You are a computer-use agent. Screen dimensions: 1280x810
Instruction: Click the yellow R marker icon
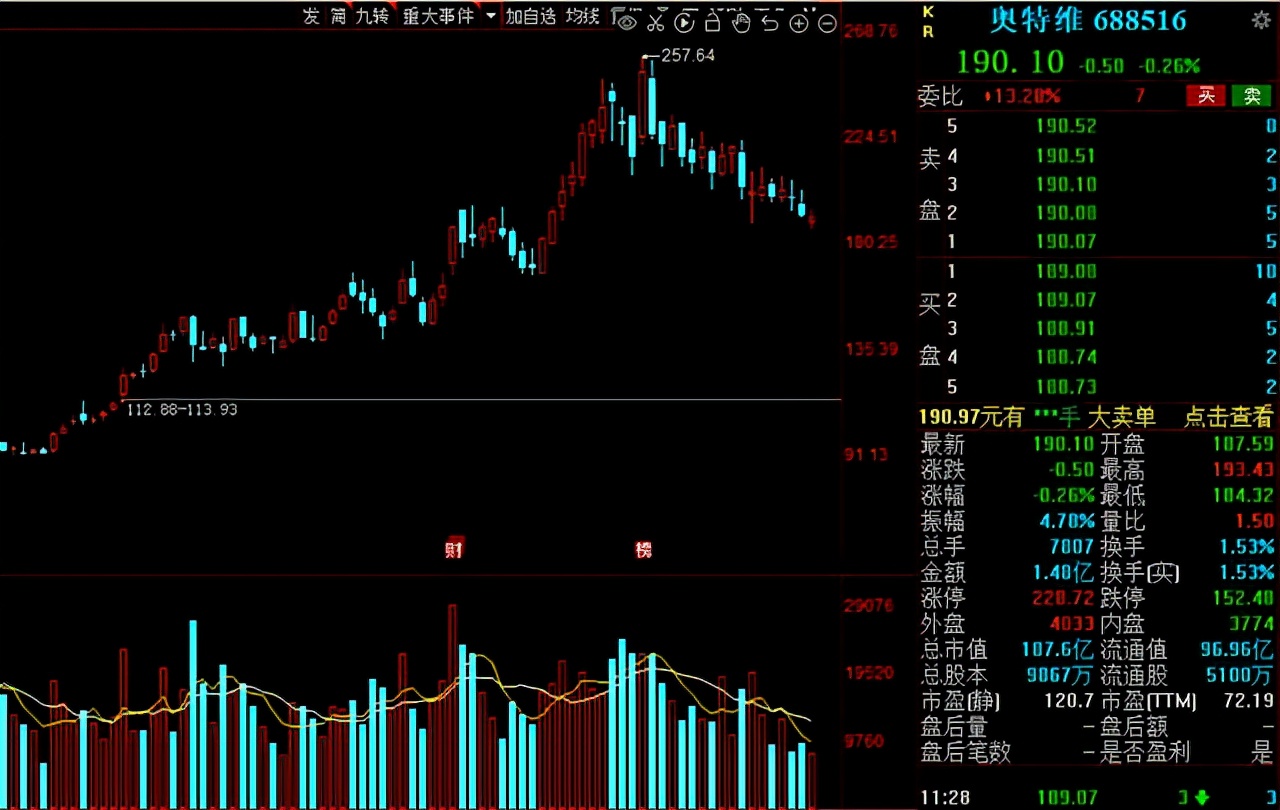pyautogui.click(x=927, y=31)
